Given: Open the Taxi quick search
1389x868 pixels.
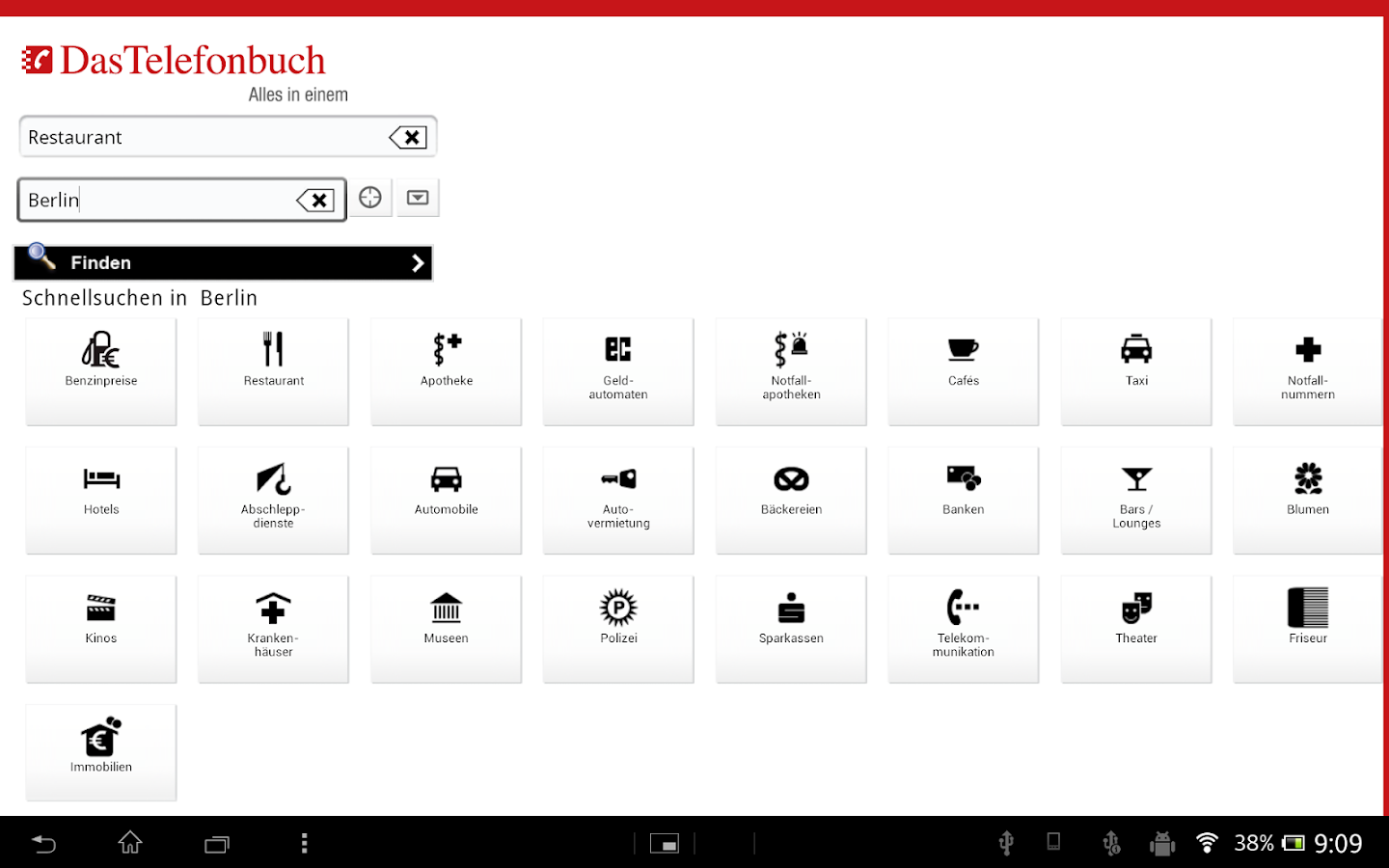Looking at the screenshot, I should (x=1135, y=371).
